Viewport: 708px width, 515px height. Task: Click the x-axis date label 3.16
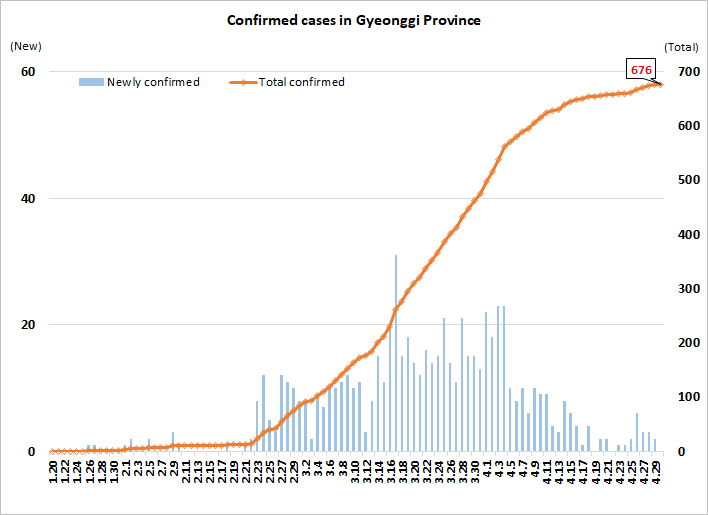coord(391,472)
